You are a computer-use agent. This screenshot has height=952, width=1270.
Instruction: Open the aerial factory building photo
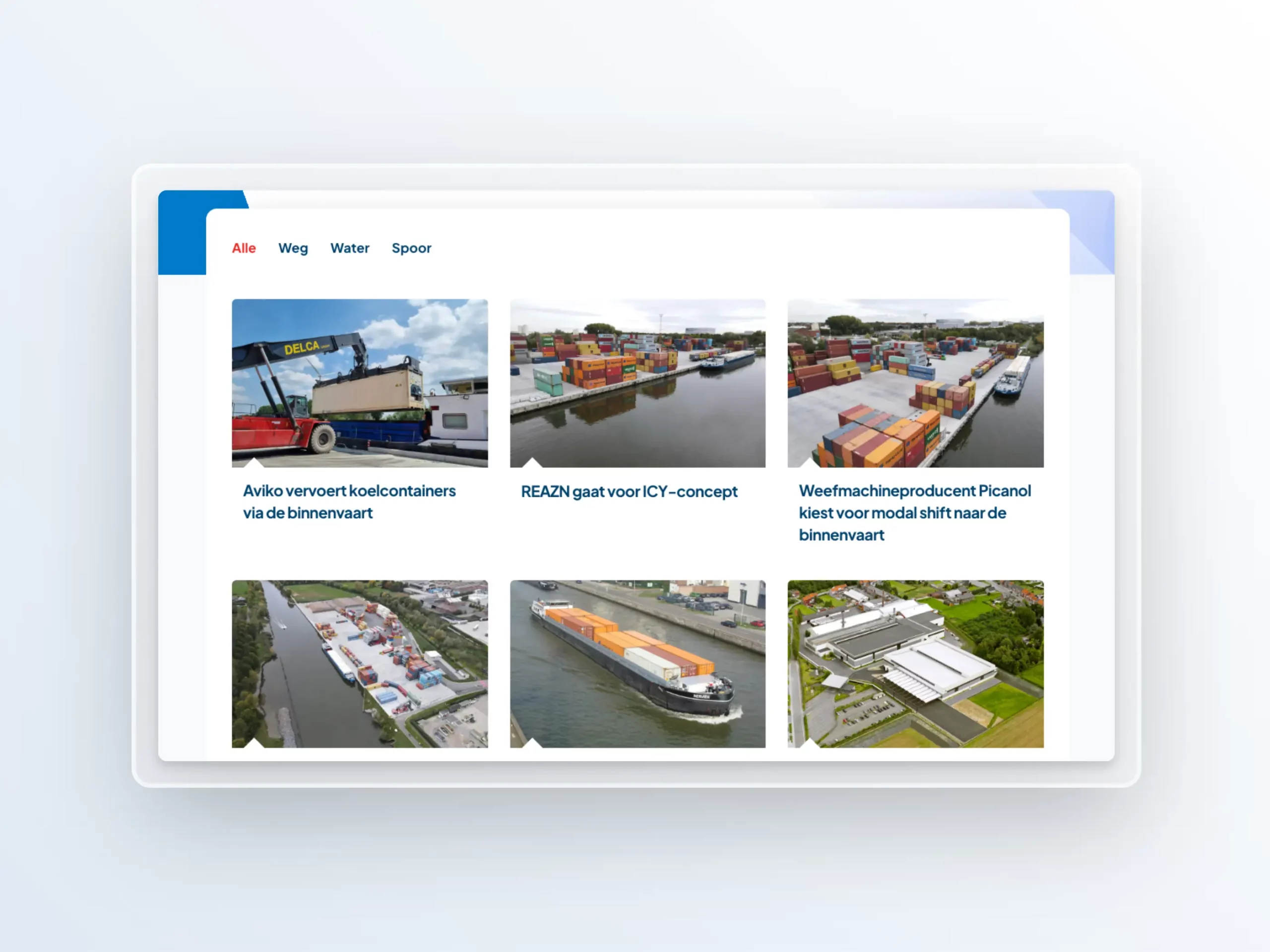[915, 663]
